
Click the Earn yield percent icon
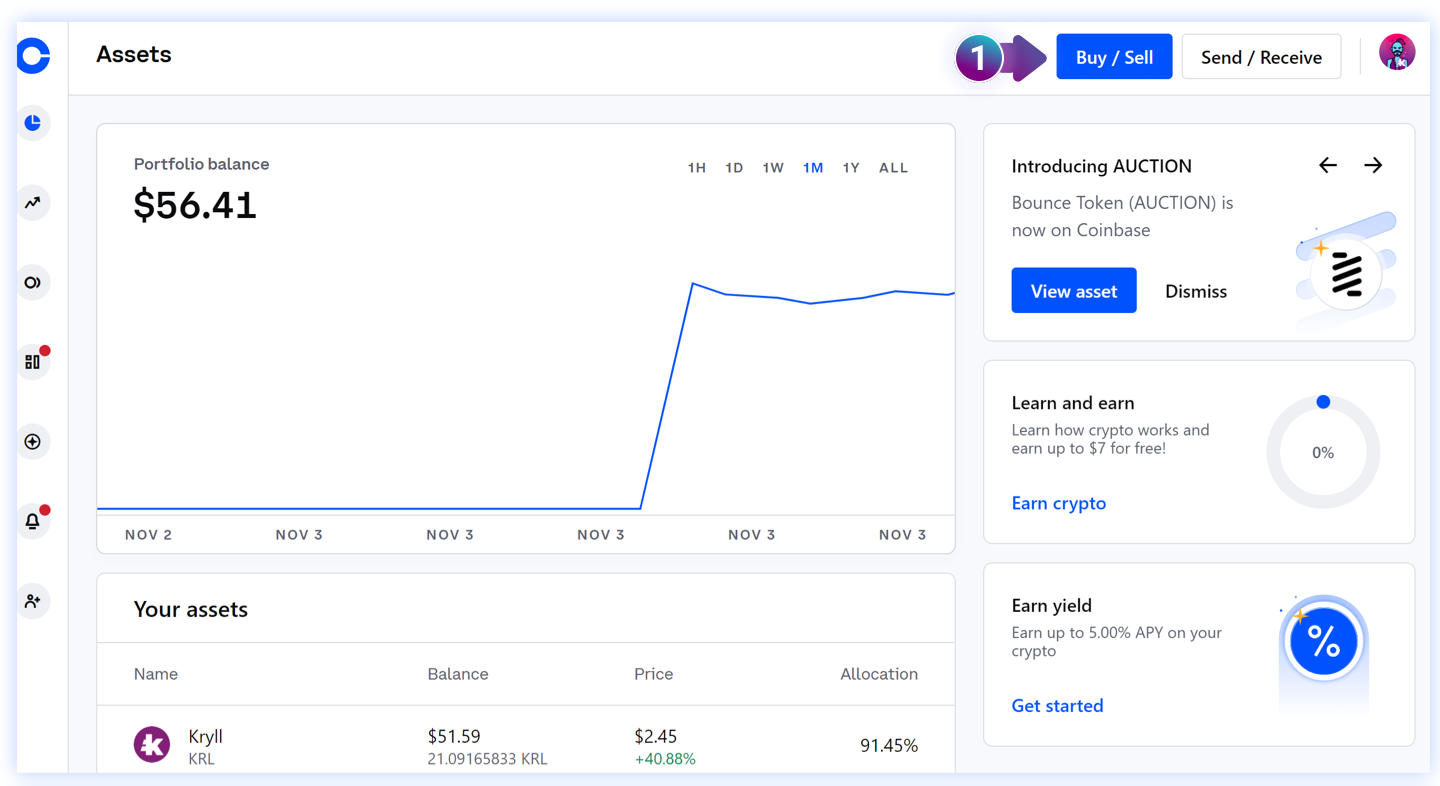click(x=1323, y=641)
